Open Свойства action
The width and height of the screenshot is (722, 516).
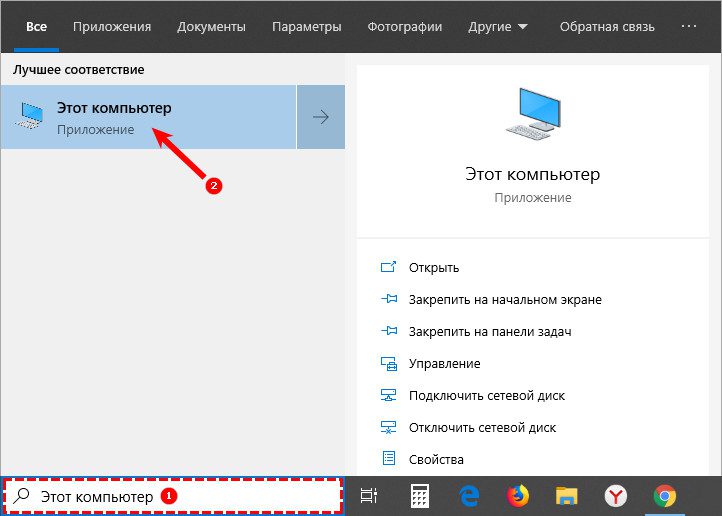pyautogui.click(x=436, y=459)
